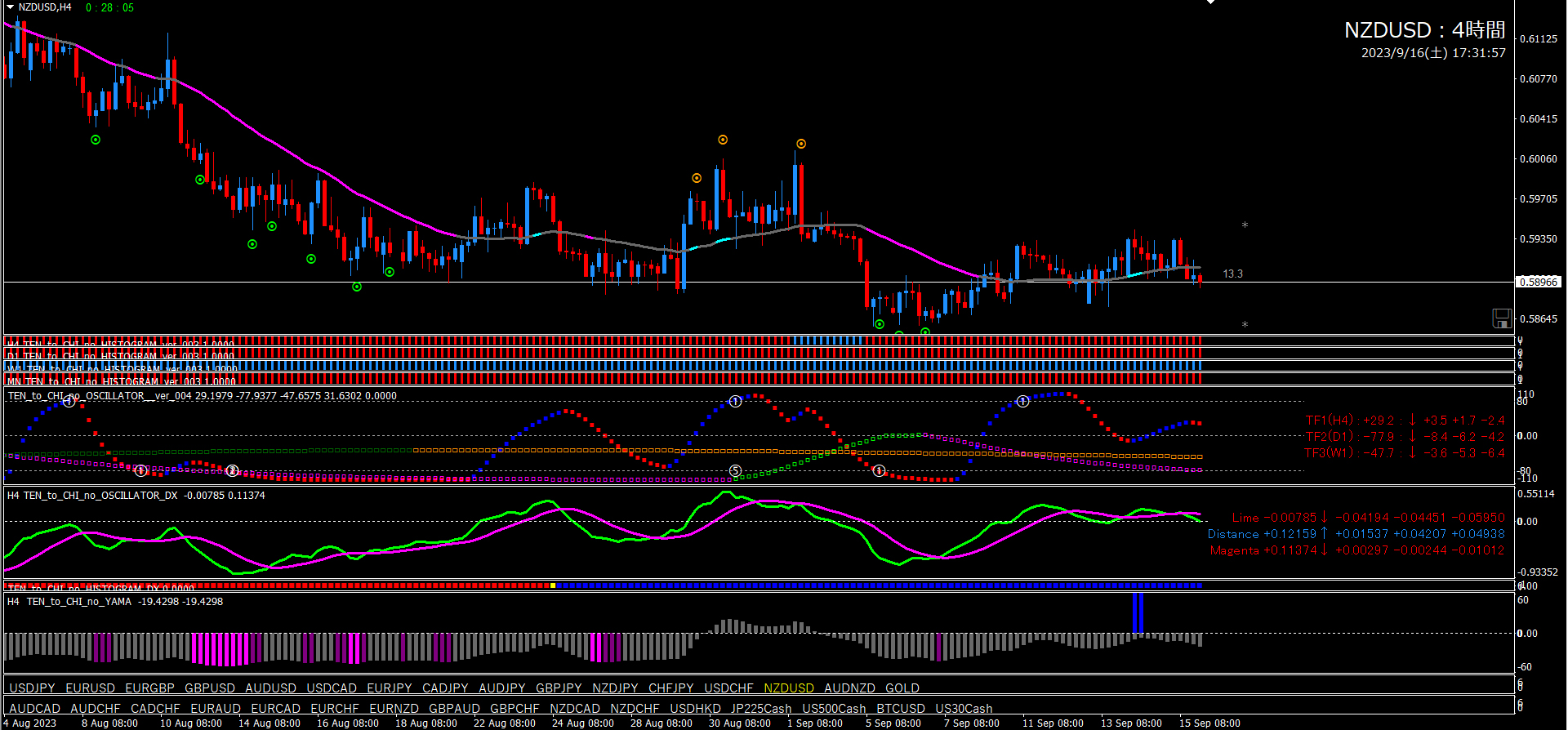1568x730 pixels.
Task: Select AUDCAD symbol
Action: 34,709
